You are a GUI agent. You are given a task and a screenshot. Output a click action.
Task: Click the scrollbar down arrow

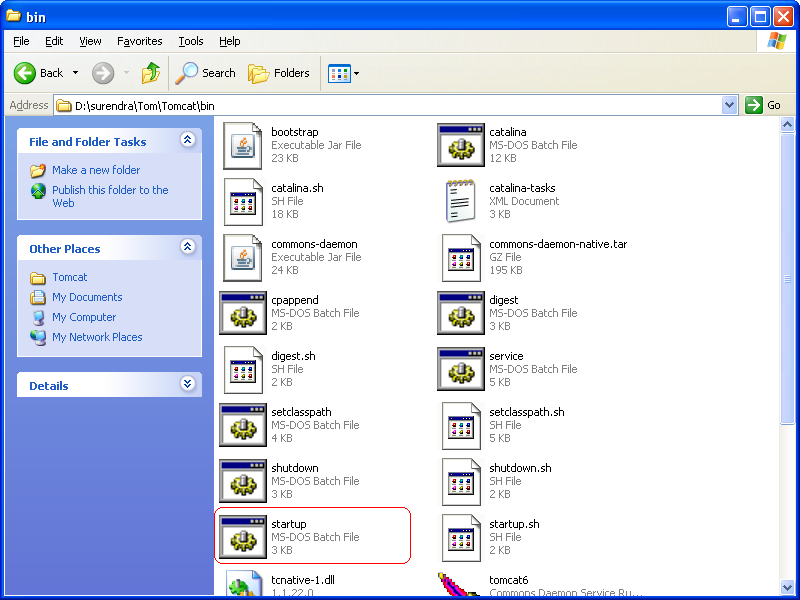787,588
